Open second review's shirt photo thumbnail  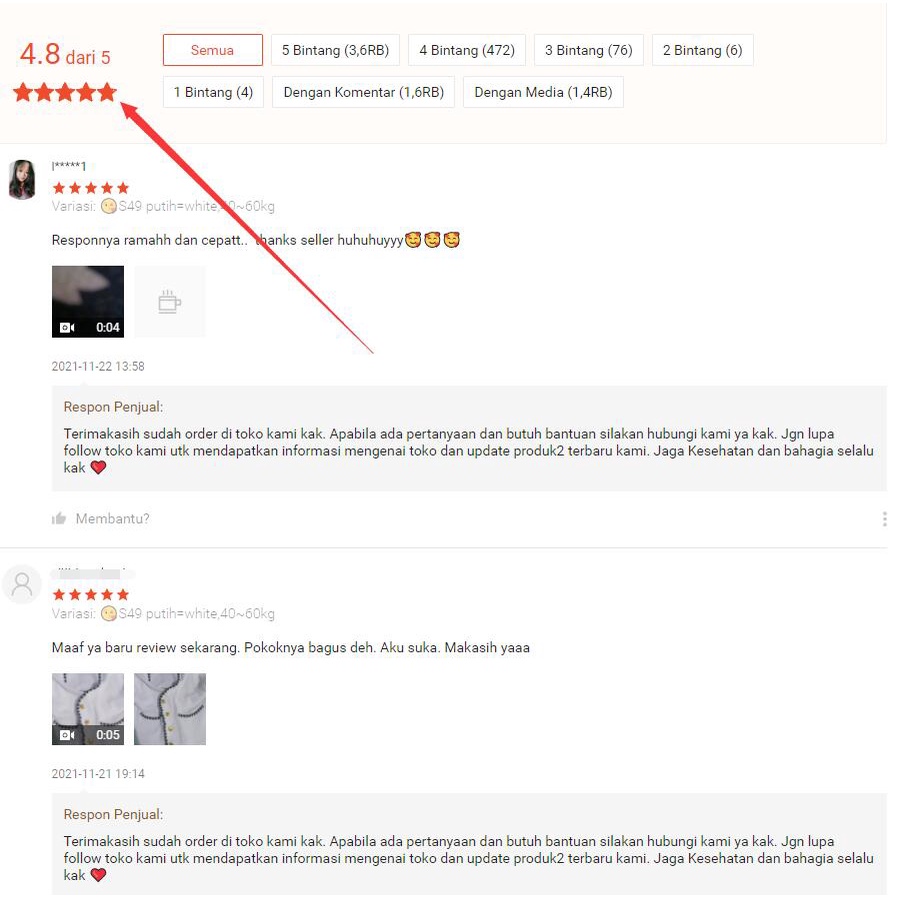pos(170,709)
